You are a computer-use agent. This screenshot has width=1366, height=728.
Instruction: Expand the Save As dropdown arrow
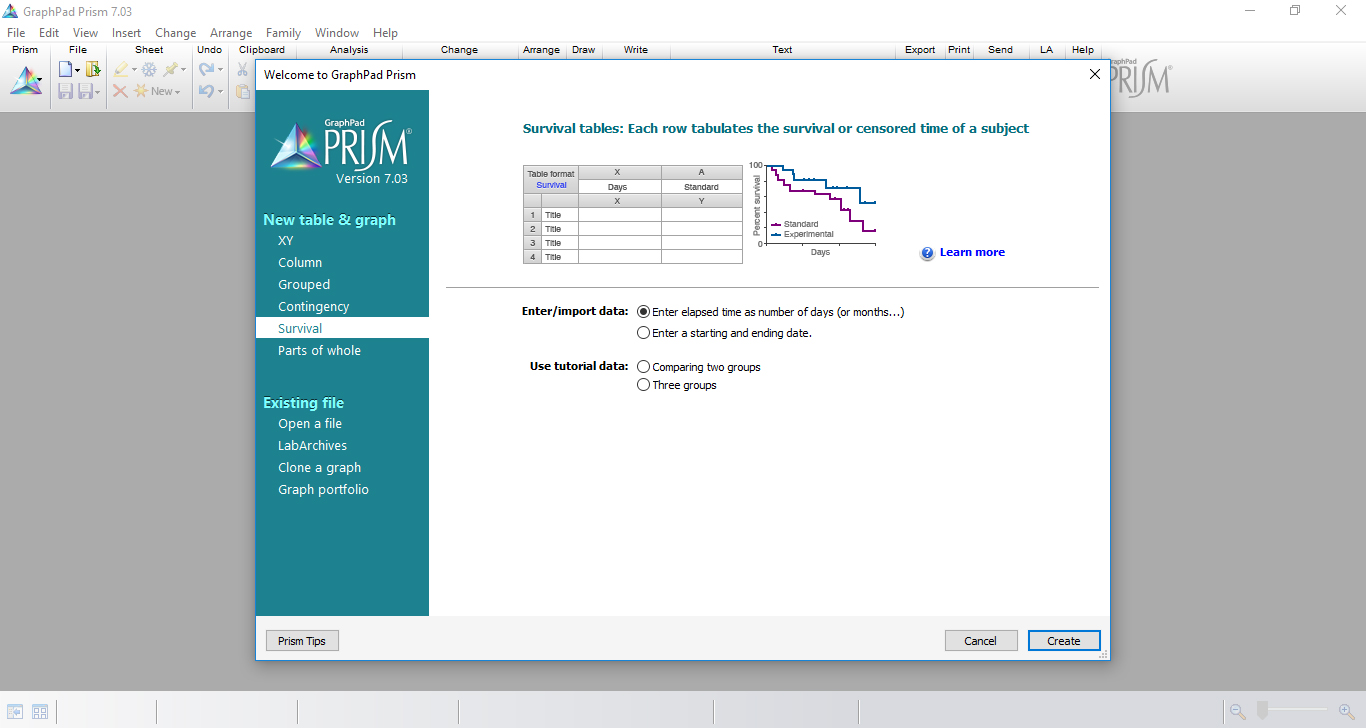pyautogui.click(x=96, y=92)
